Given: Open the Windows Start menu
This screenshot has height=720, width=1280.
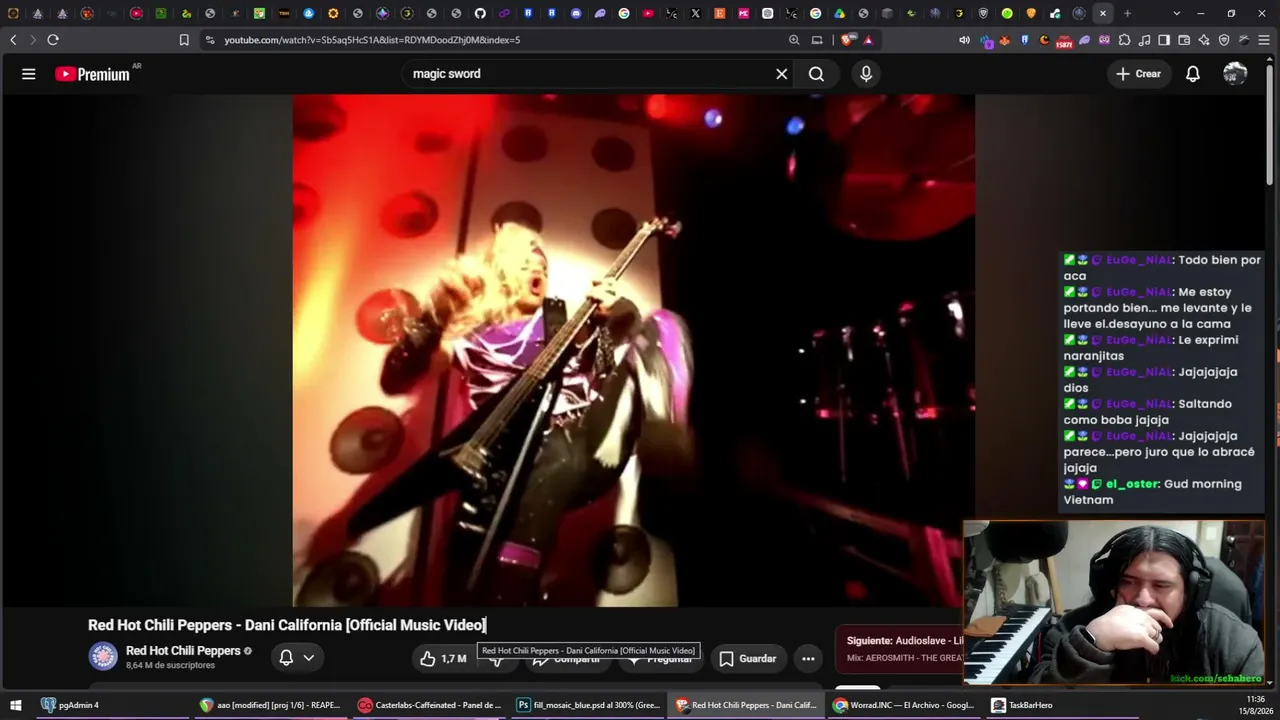Looking at the screenshot, I should point(15,705).
